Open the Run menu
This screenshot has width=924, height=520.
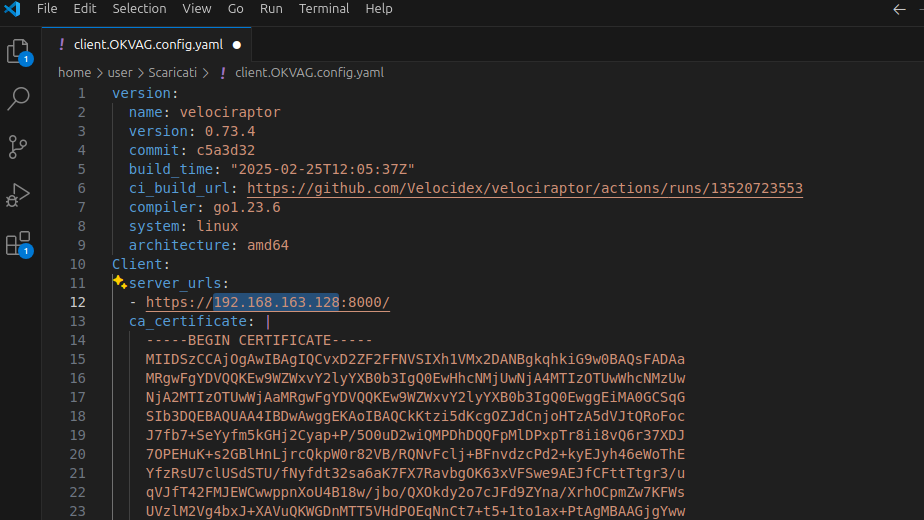(x=271, y=9)
